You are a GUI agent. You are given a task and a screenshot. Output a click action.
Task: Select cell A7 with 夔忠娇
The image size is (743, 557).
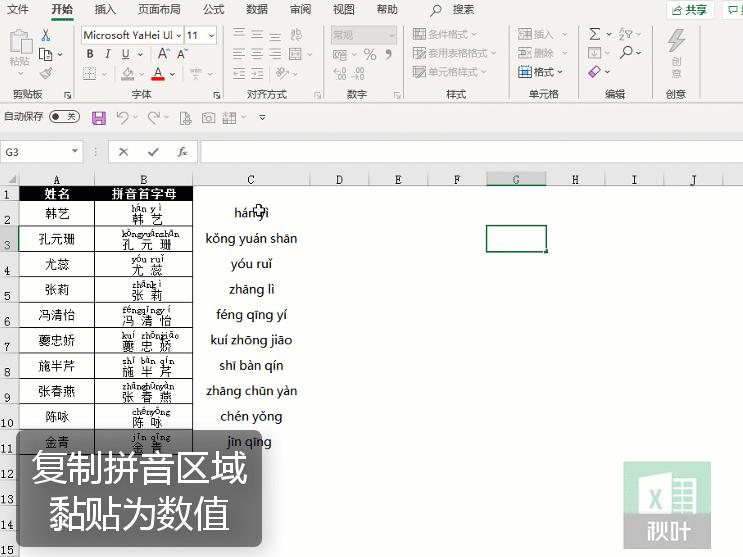57,340
